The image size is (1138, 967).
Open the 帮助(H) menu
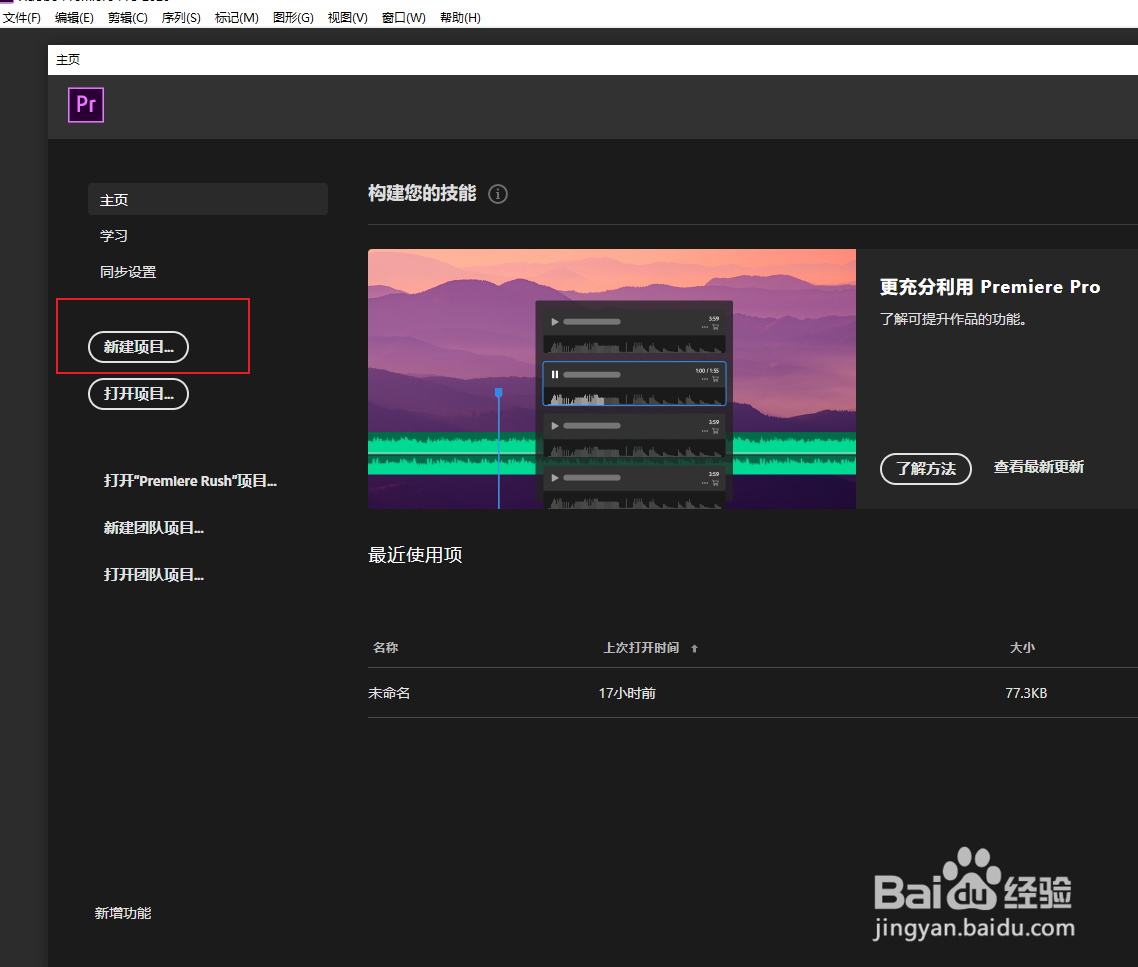460,17
